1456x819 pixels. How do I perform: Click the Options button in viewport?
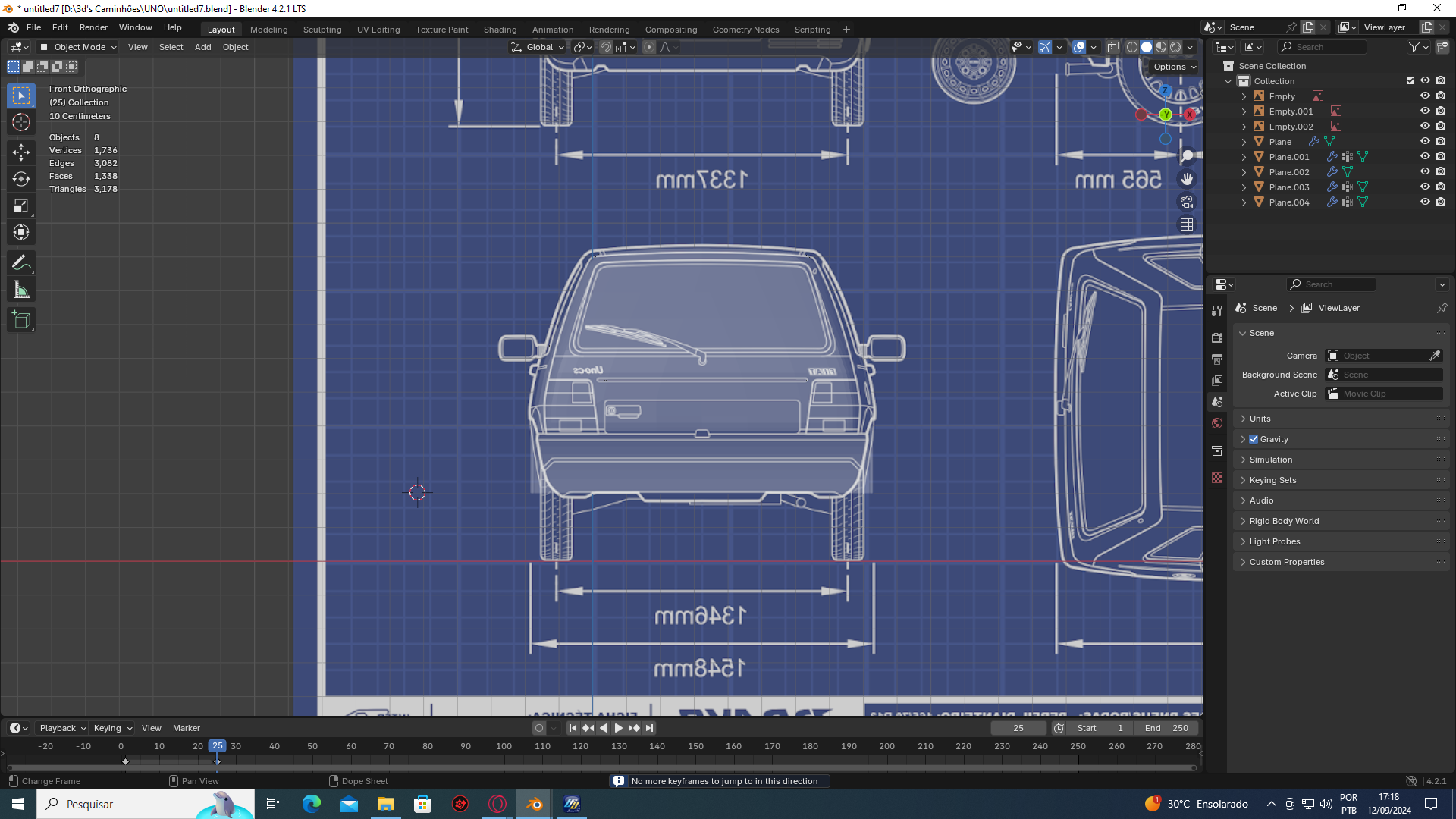pos(1174,67)
